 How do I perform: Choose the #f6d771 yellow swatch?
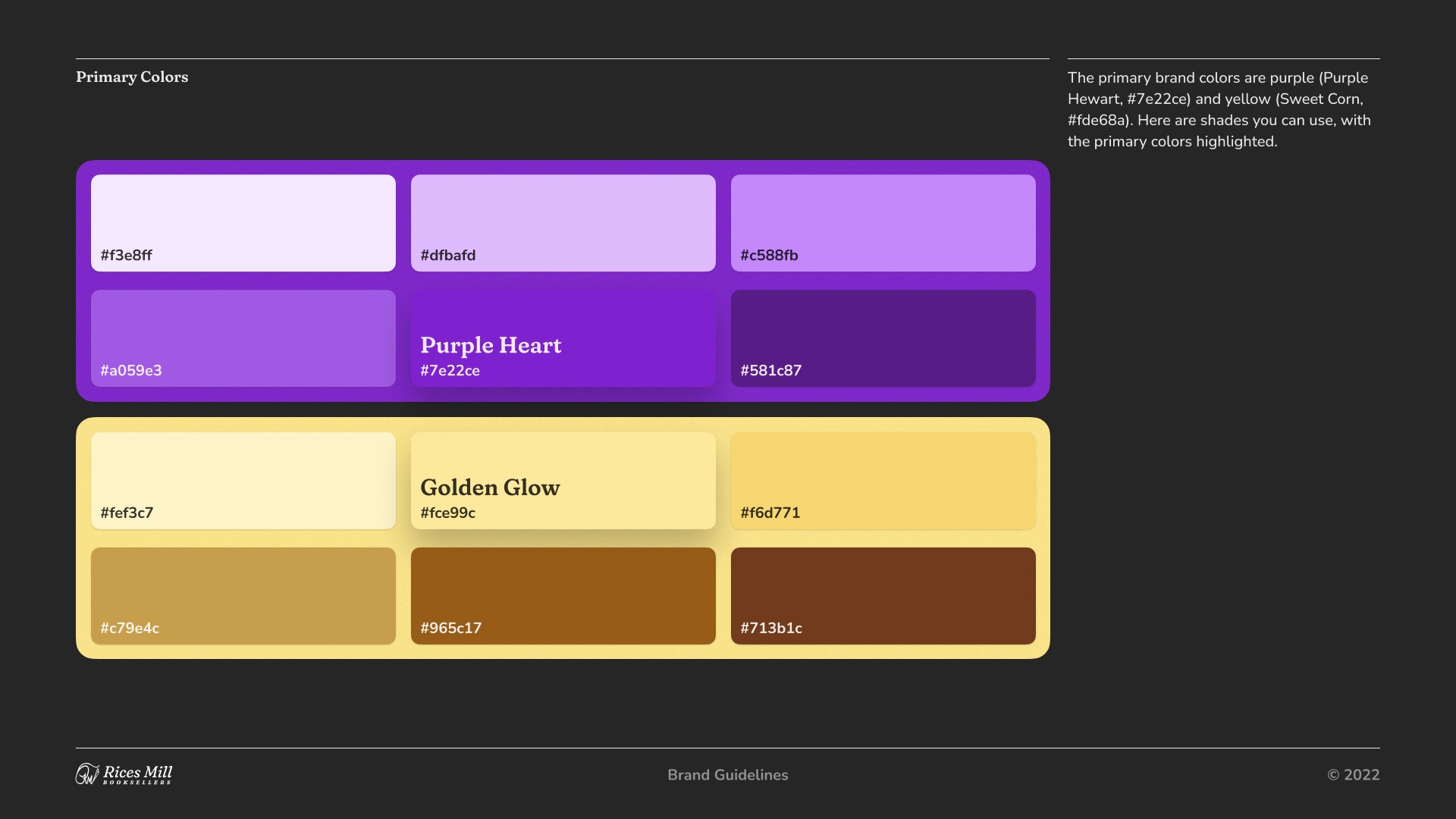tap(883, 474)
